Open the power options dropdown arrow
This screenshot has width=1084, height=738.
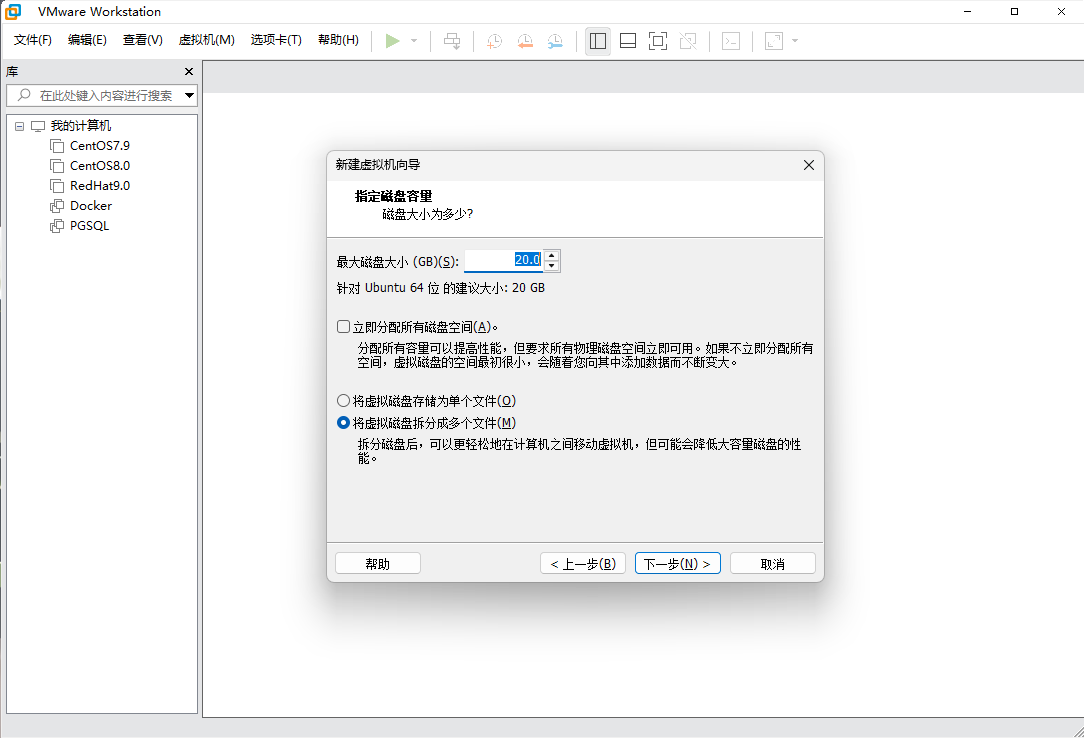[414, 41]
